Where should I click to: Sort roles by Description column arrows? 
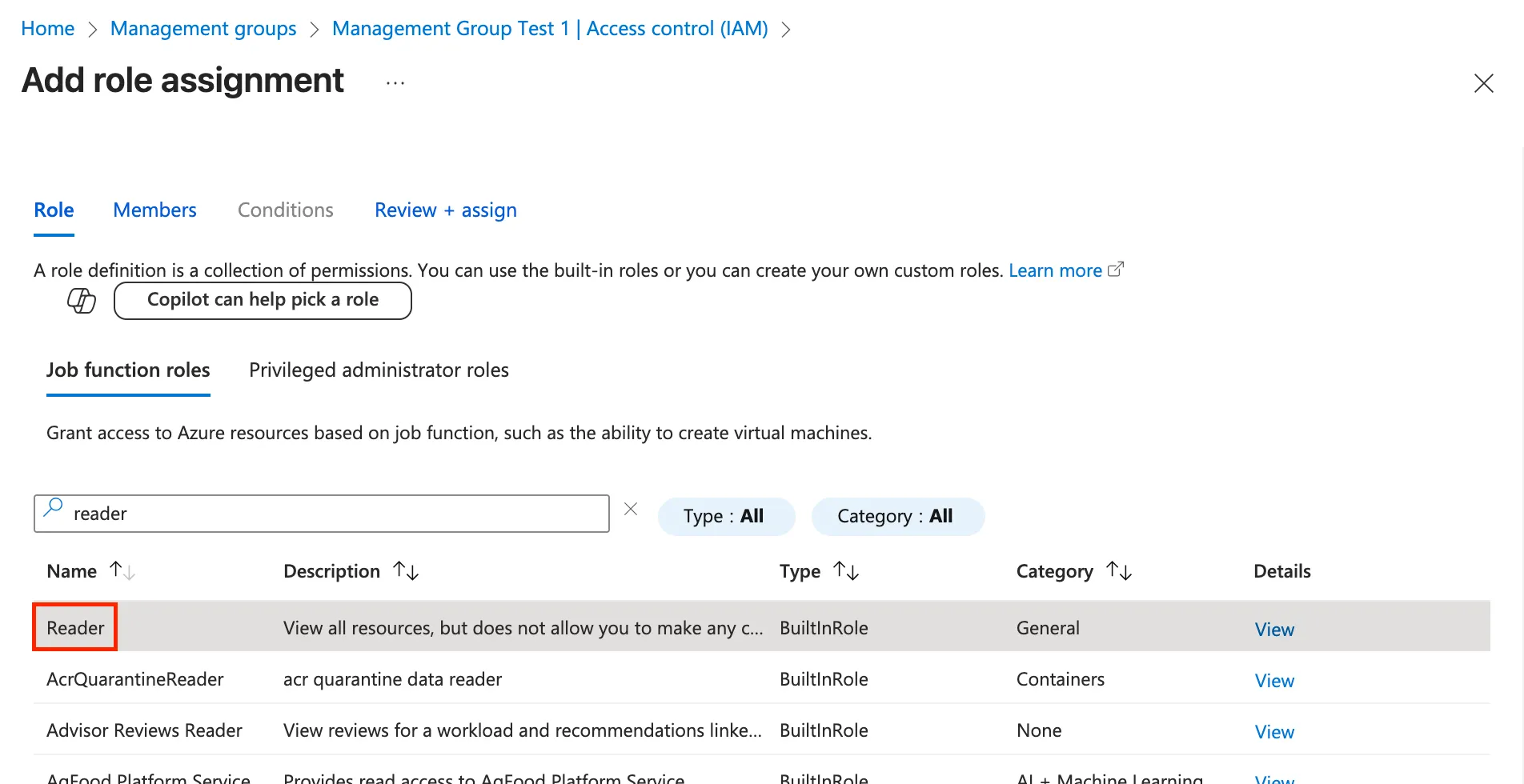pyautogui.click(x=406, y=571)
